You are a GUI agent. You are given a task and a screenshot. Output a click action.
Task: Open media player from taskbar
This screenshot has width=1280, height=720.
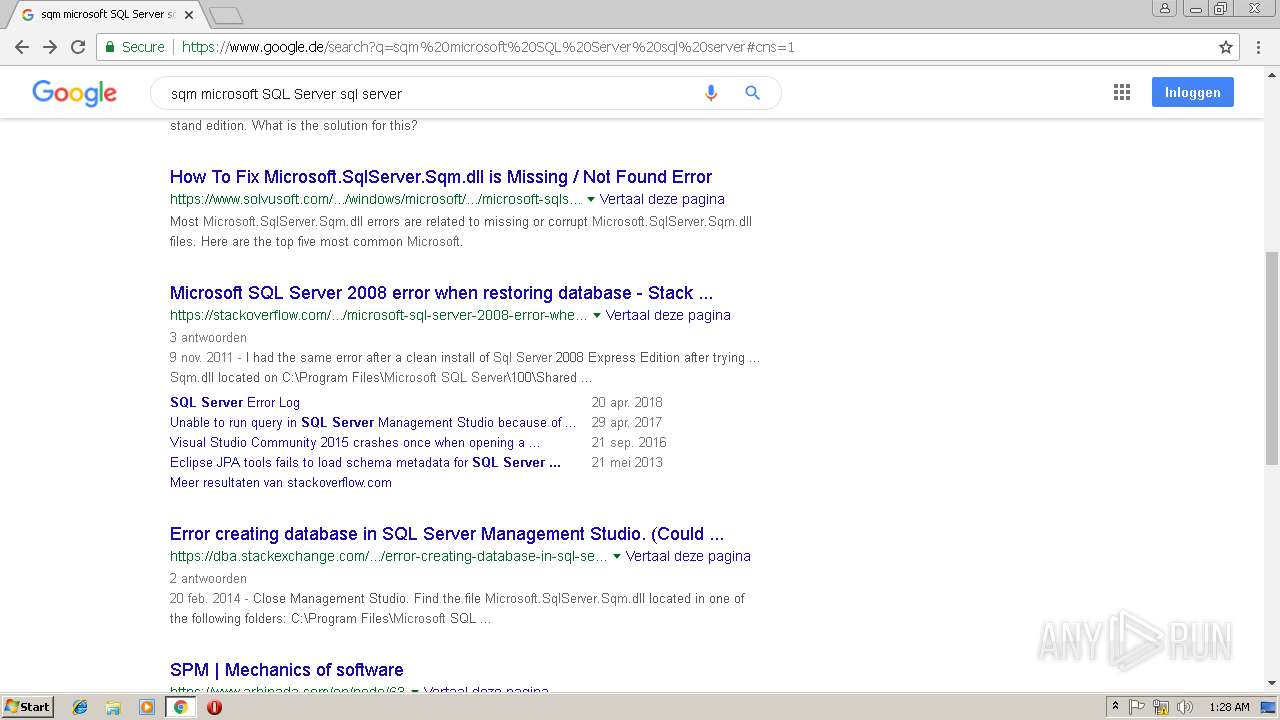147,707
